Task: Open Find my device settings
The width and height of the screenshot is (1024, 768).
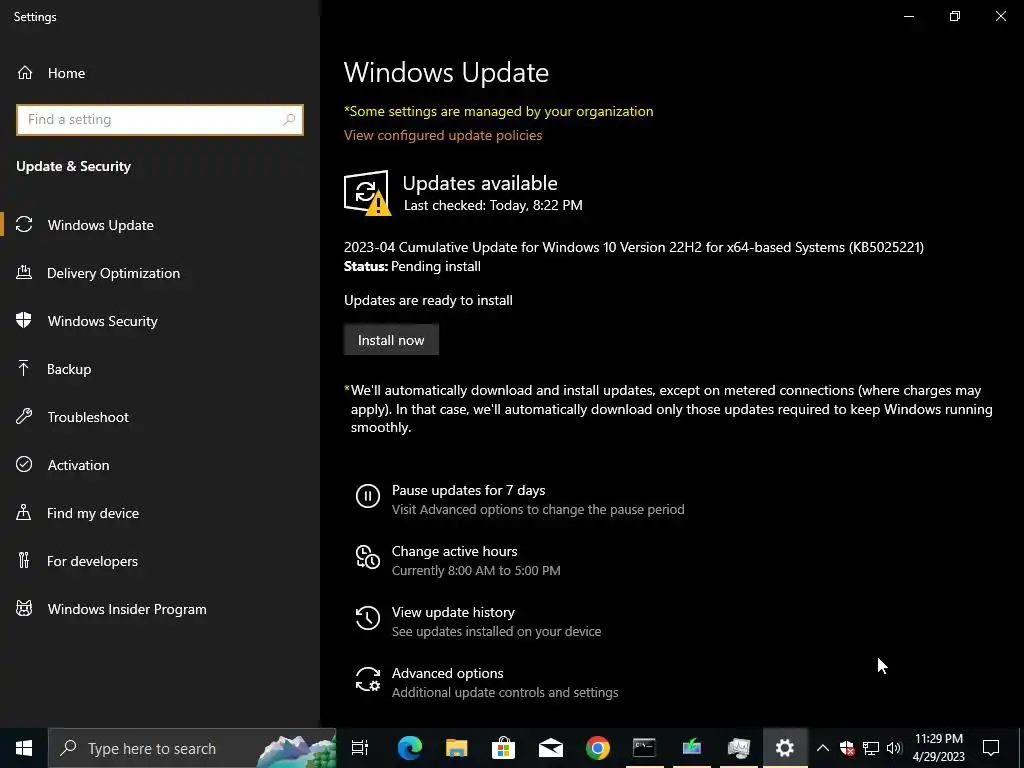Action: coord(159,513)
